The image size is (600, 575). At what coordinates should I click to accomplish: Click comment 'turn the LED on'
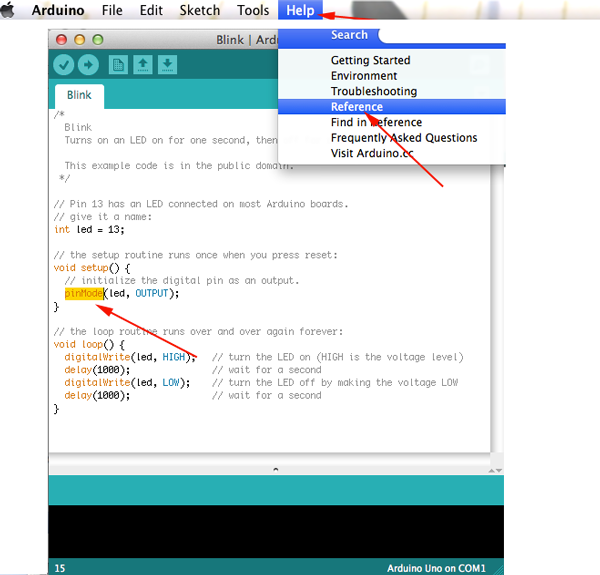point(338,357)
